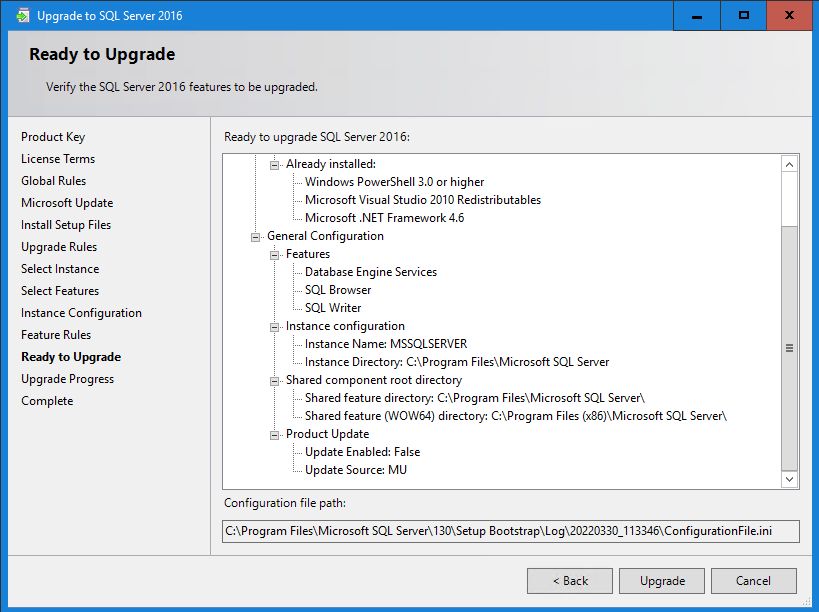Select Microsoft Visual Studio 2010 Redistributables item
This screenshot has width=819, height=612.
tap(423, 199)
